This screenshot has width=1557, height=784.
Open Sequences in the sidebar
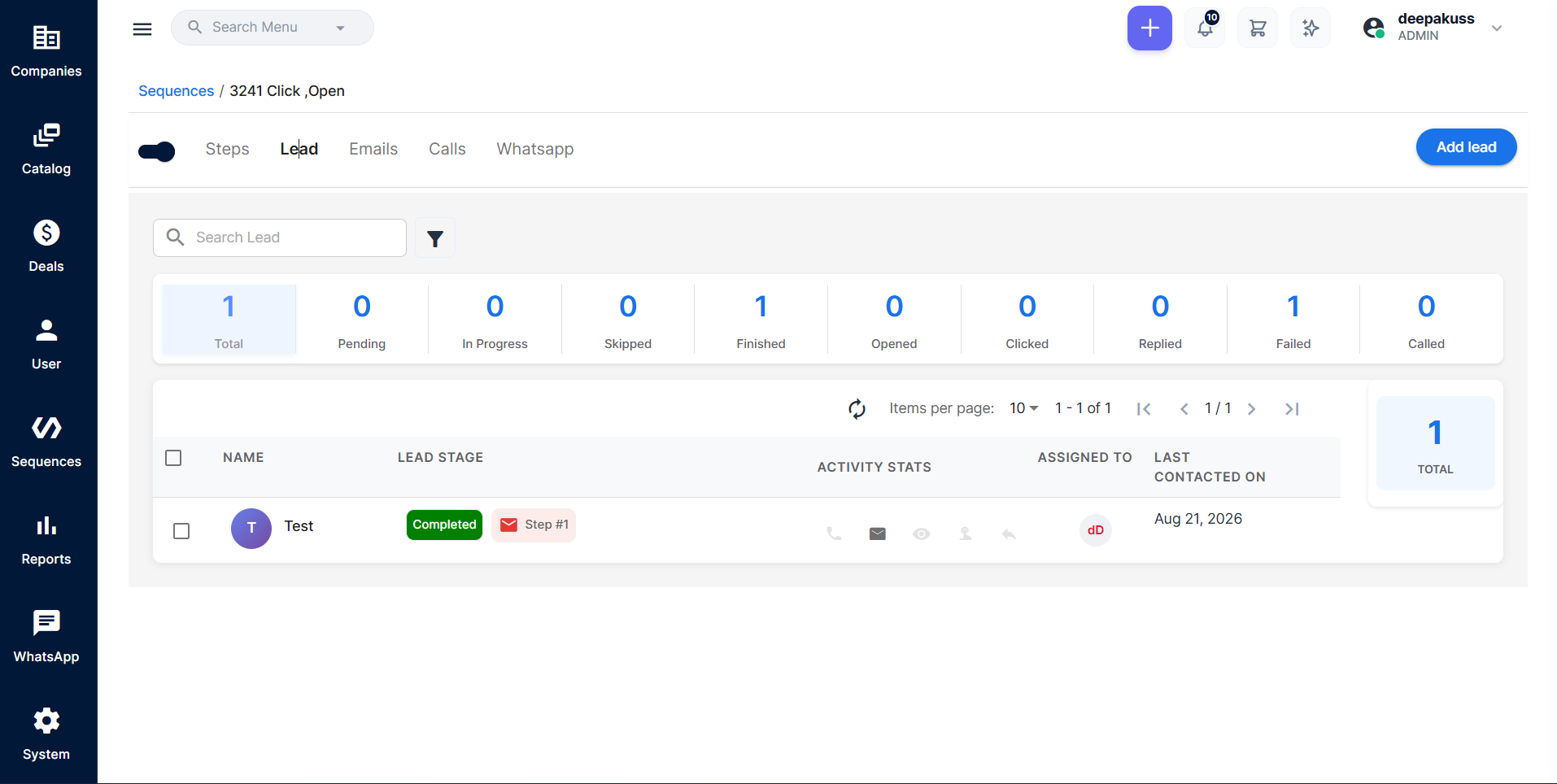click(46, 442)
